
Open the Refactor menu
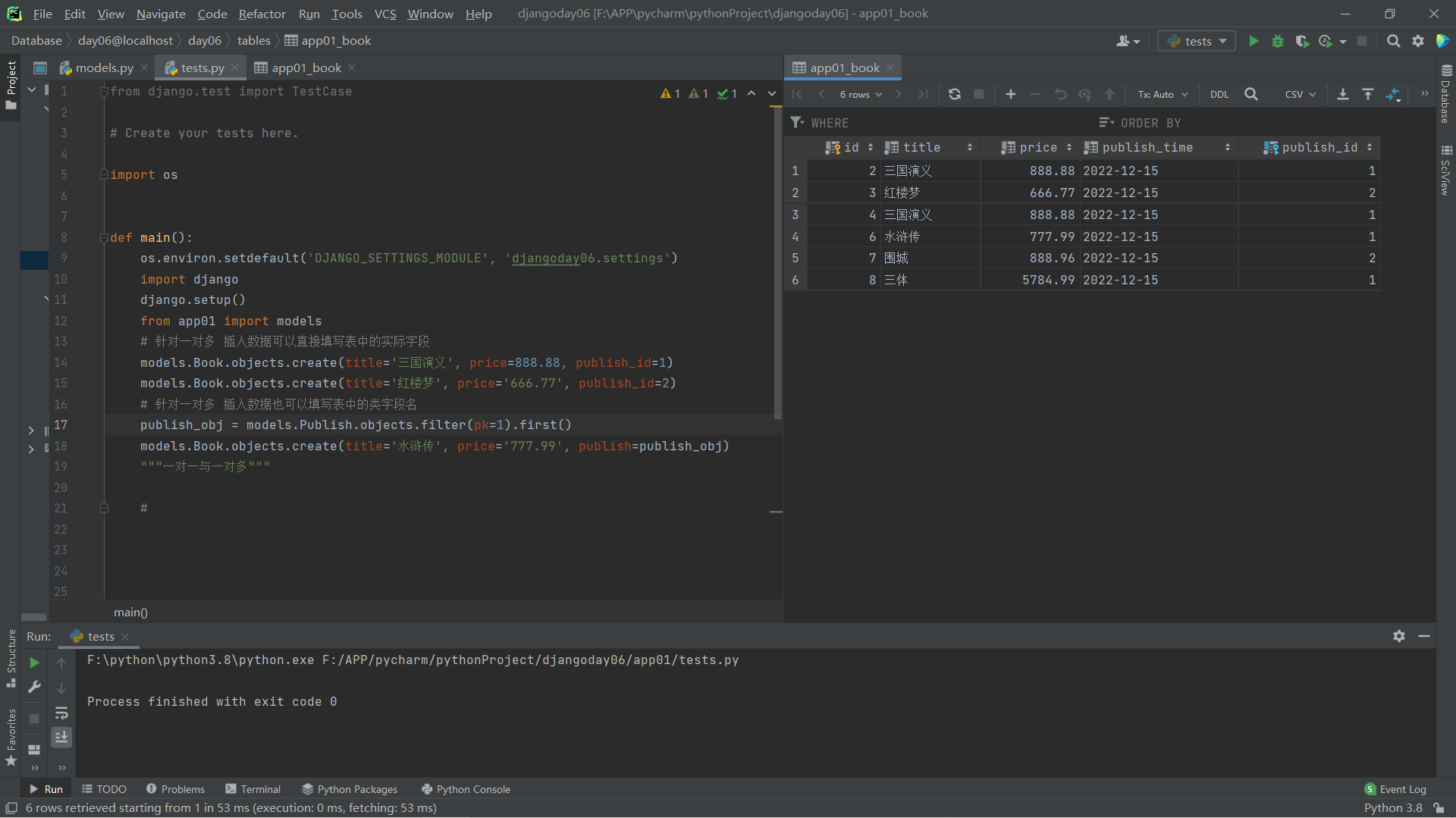pyautogui.click(x=262, y=14)
